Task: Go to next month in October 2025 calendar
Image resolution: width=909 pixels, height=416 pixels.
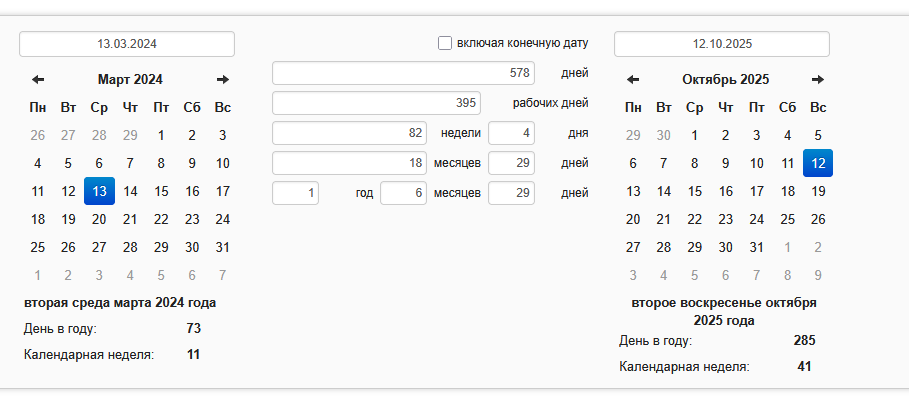Action: pos(818,79)
